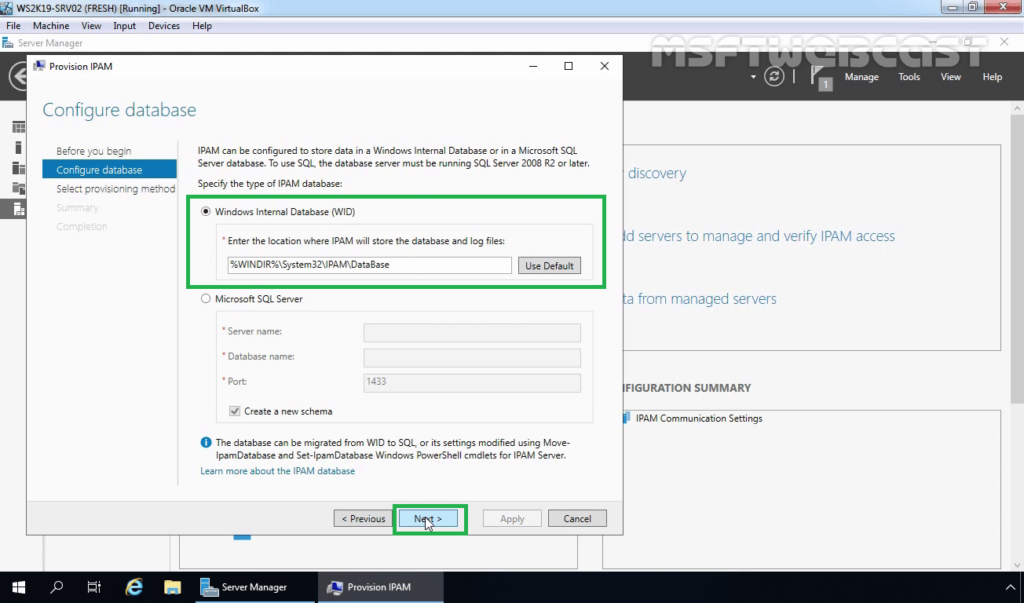Click 'd servers to manage and verify IPAM access' link
The width and height of the screenshot is (1024, 603).
(x=759, y=236)
